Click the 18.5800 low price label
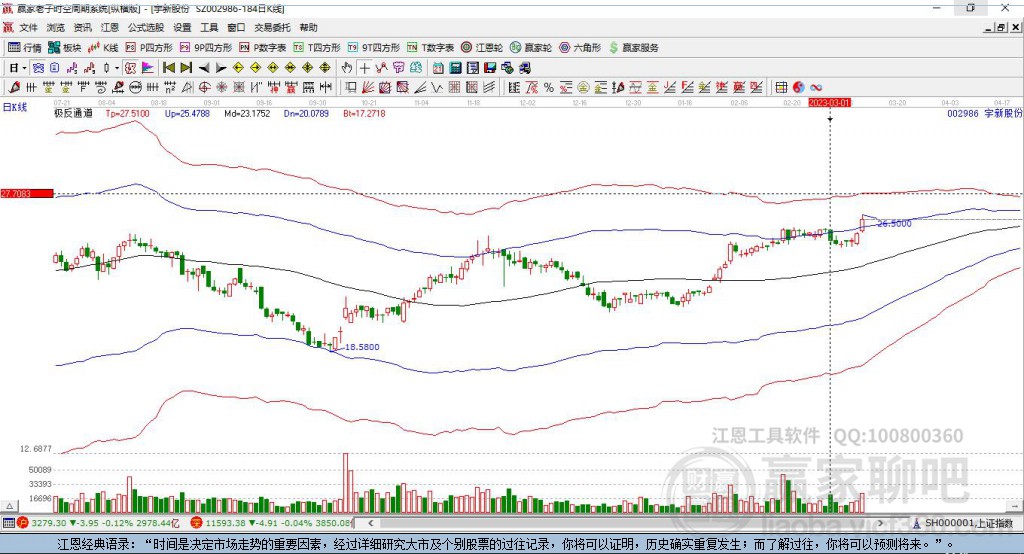1024x554 pixels. pos(362,347)
